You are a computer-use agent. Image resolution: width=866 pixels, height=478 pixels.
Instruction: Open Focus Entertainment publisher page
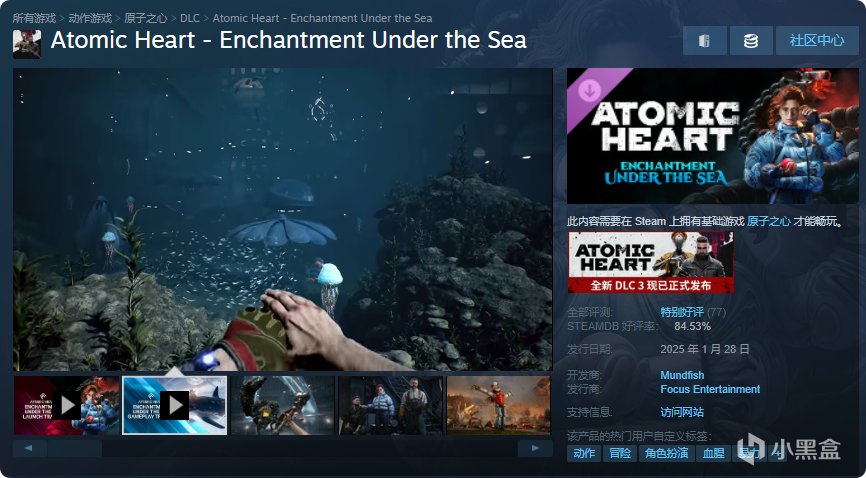pyautogui.click(x=710, y=389)
